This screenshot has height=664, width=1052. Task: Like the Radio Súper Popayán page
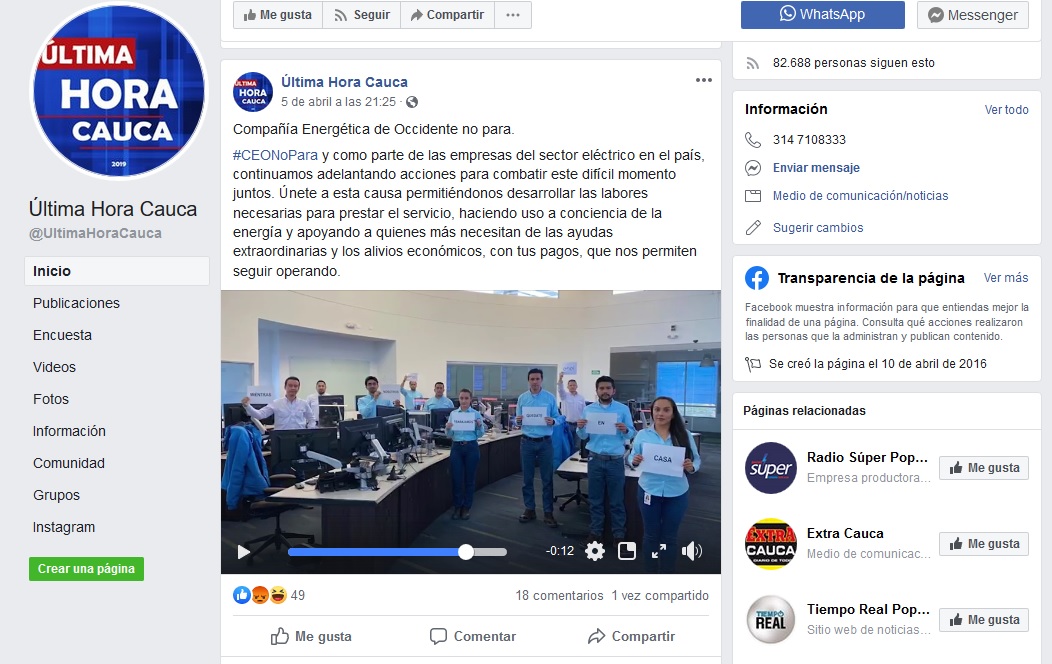[984, 467]
